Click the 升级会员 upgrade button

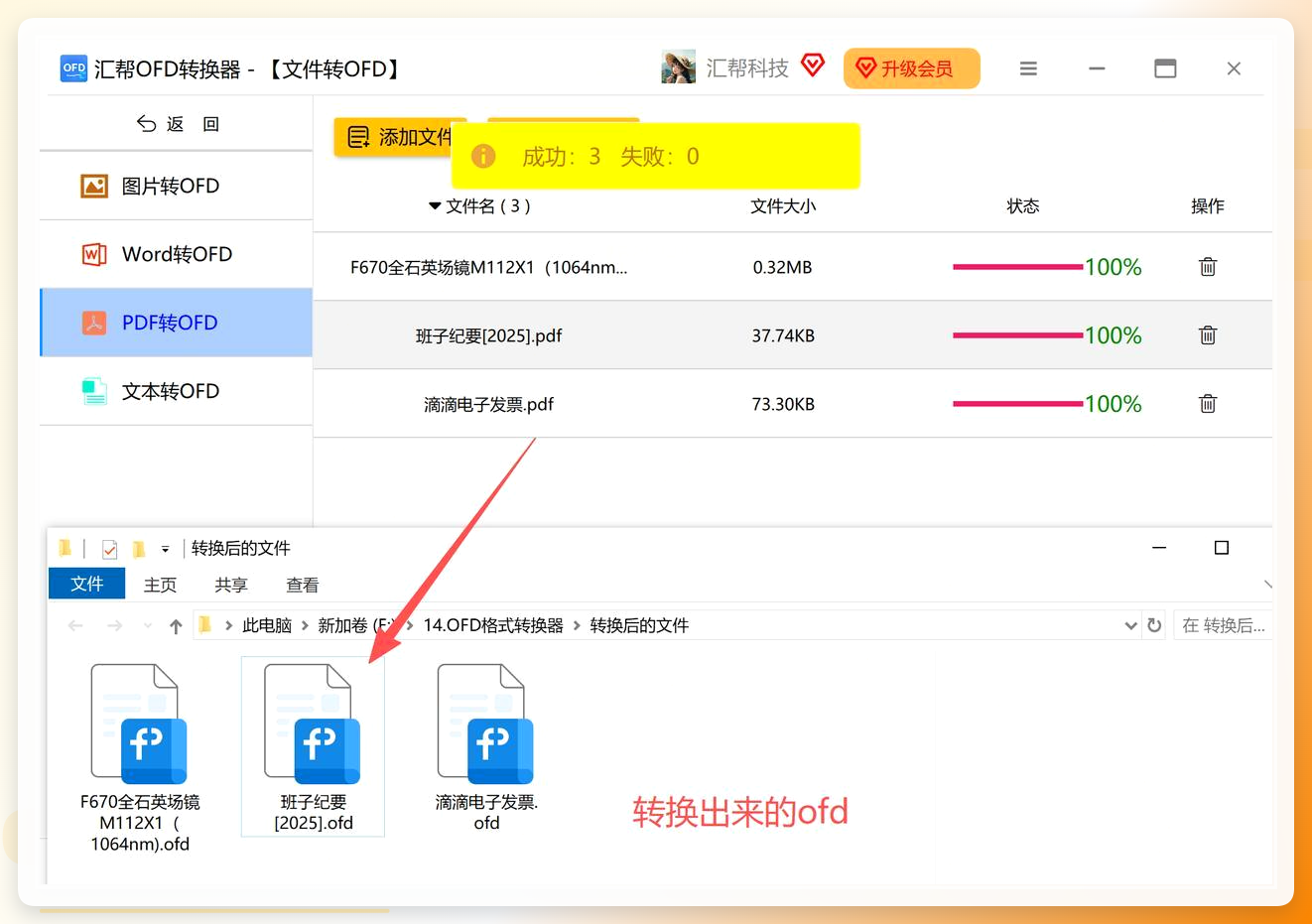coord(911,68)
